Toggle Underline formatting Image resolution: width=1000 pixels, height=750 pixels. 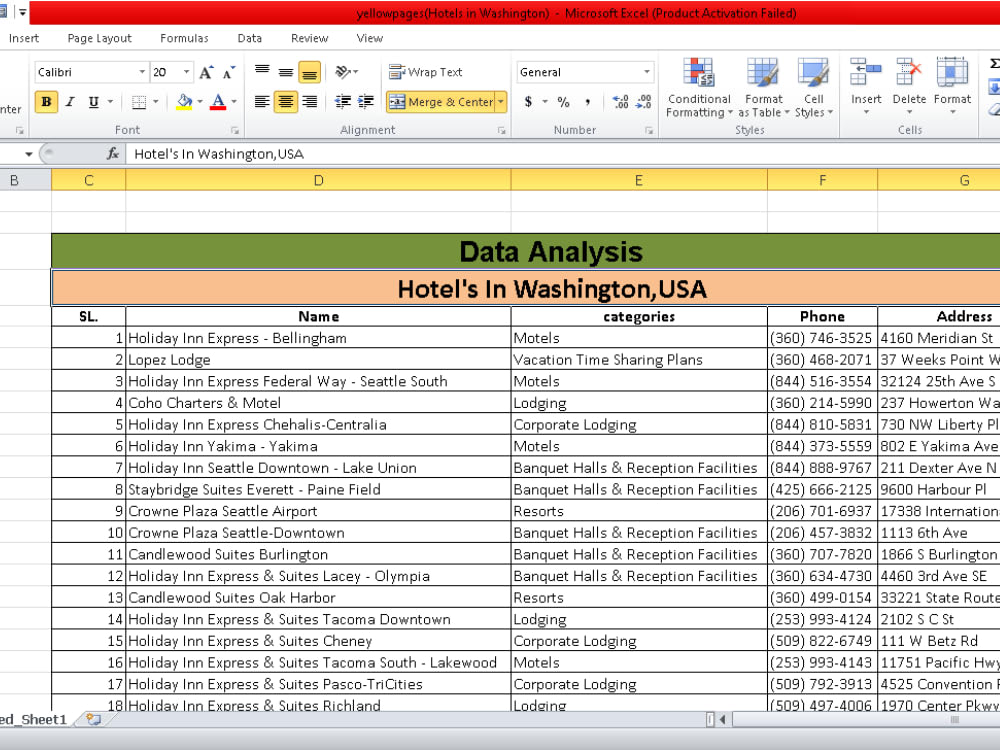[94, 101]
